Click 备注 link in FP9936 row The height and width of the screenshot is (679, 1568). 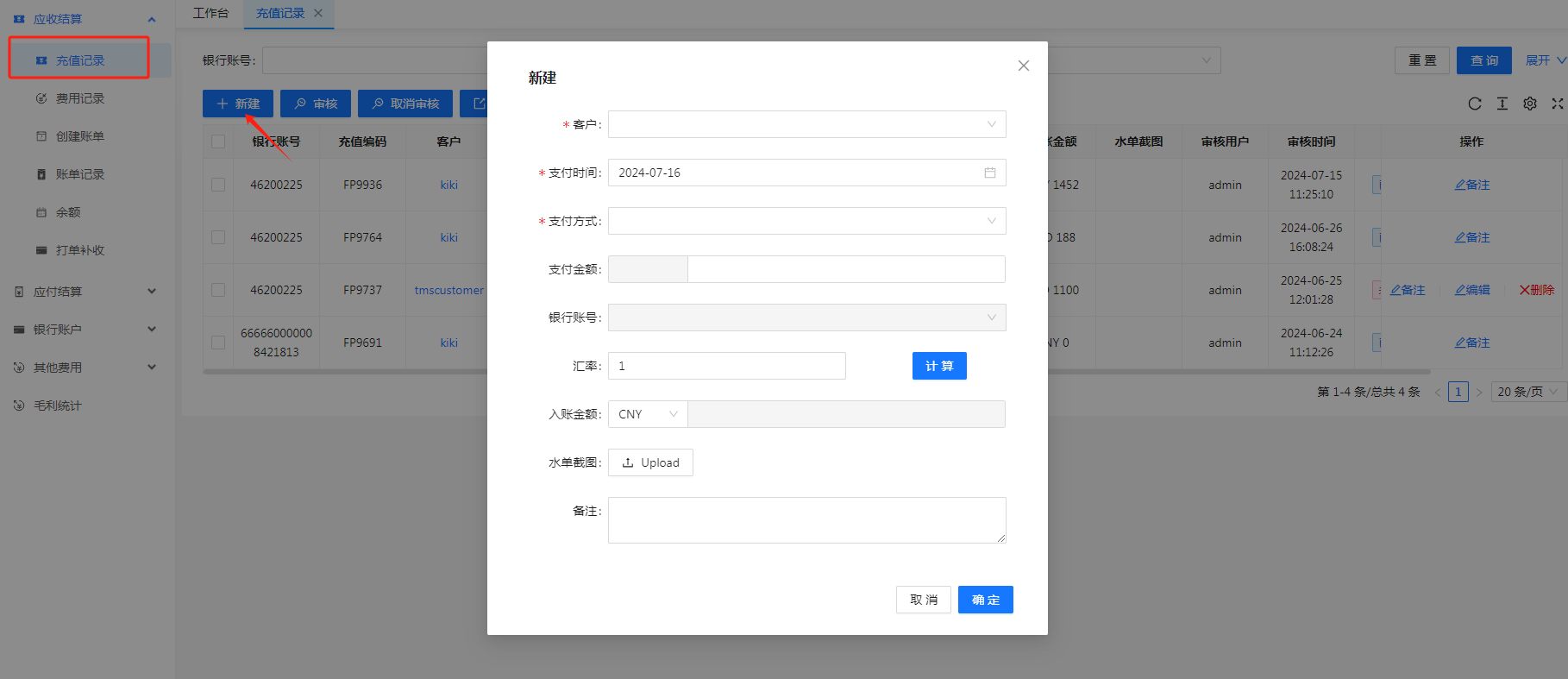point(1472,185)
